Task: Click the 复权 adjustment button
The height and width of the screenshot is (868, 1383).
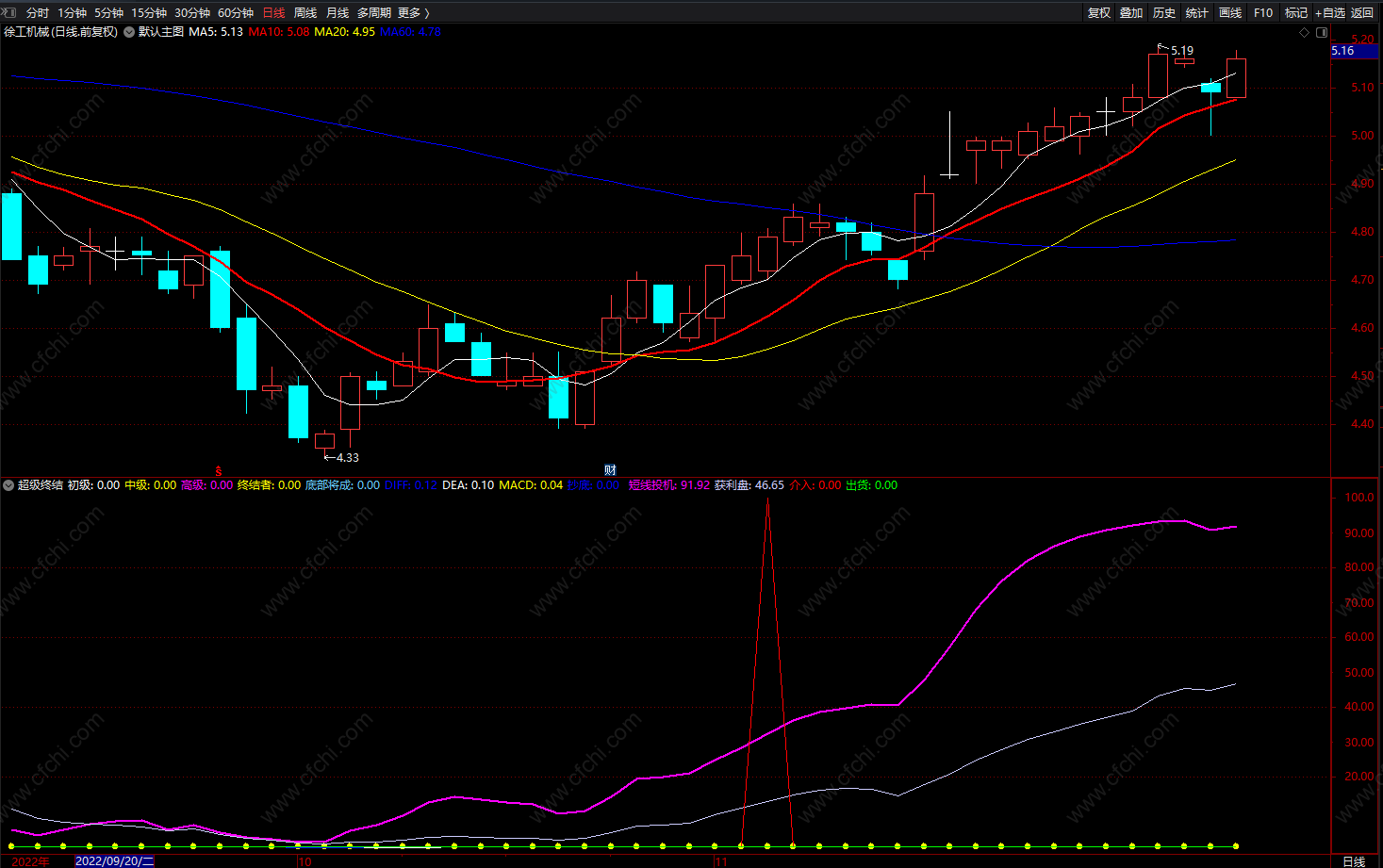Action: click(1099, 12)
